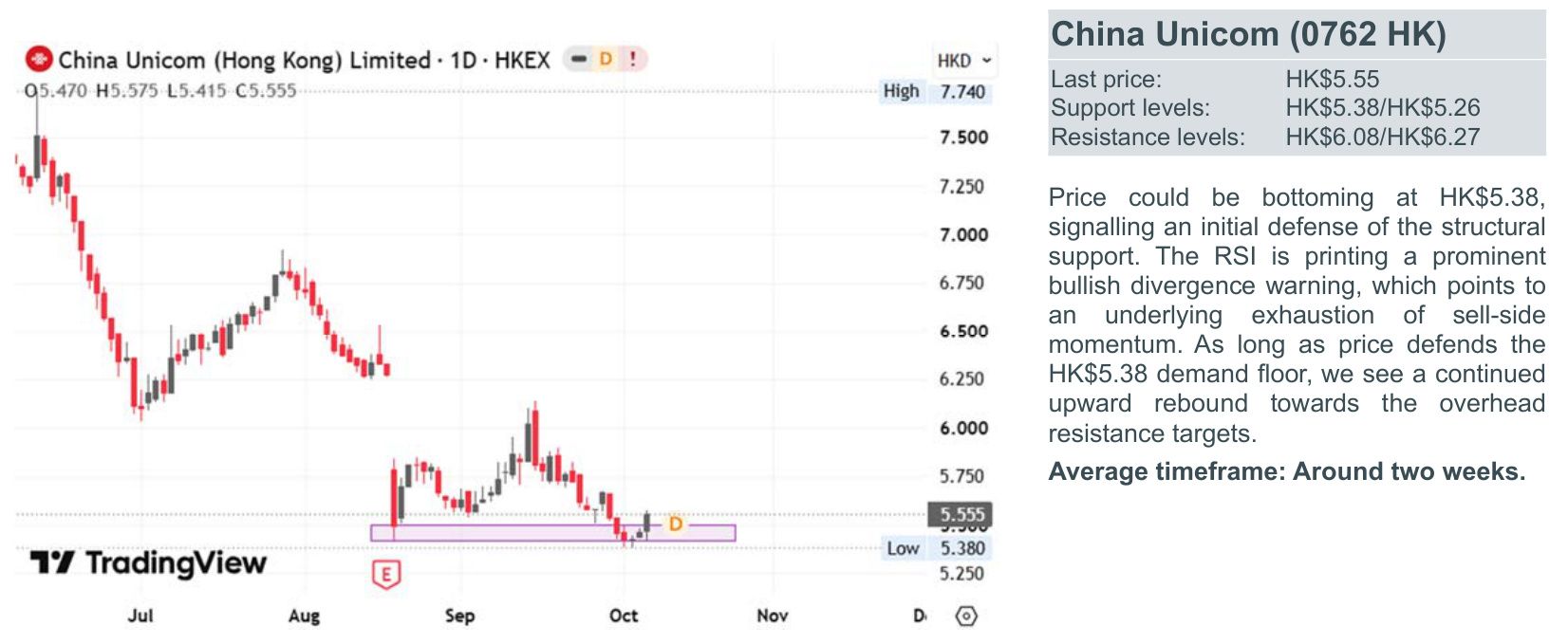Image resolution: width=1568 pixels, height=644 pixels.
Task: Click the Low 5.380 price label
Action: (936, 548)
